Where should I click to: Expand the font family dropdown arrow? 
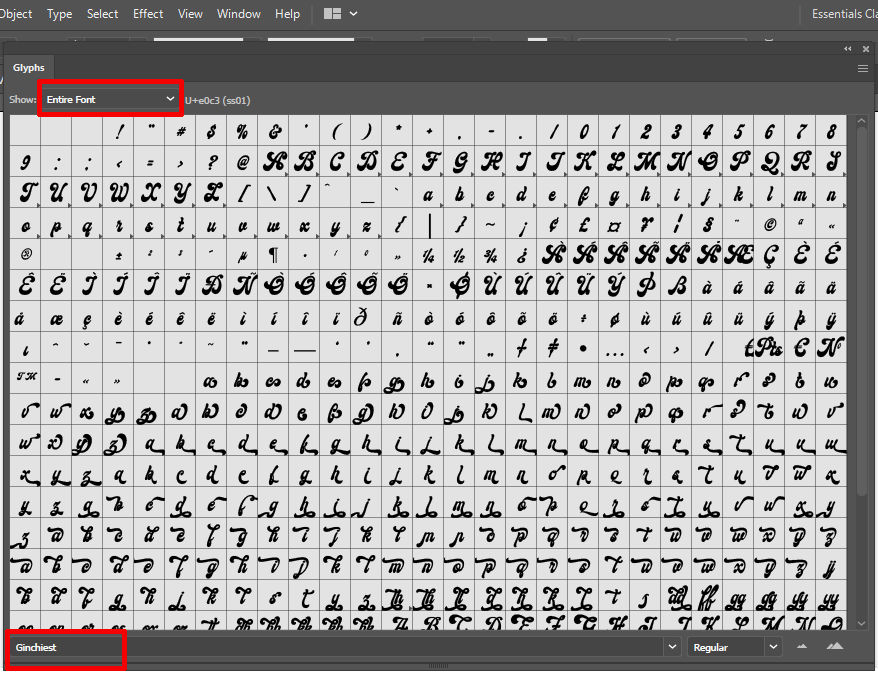coord(672,647)
